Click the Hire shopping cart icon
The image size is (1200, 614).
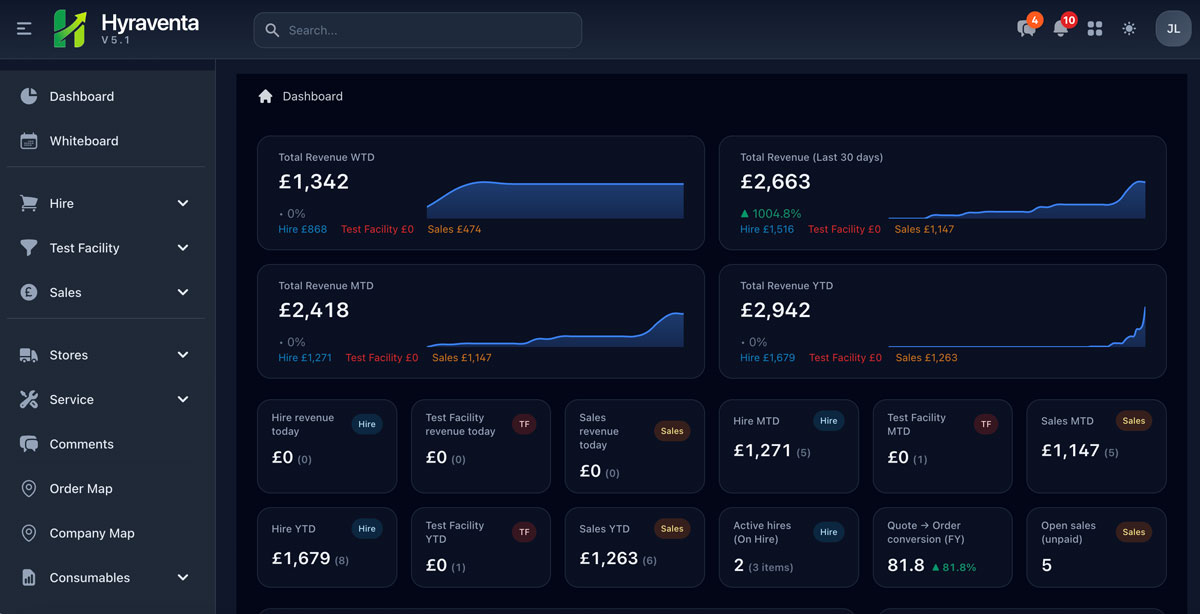point(29,203)
